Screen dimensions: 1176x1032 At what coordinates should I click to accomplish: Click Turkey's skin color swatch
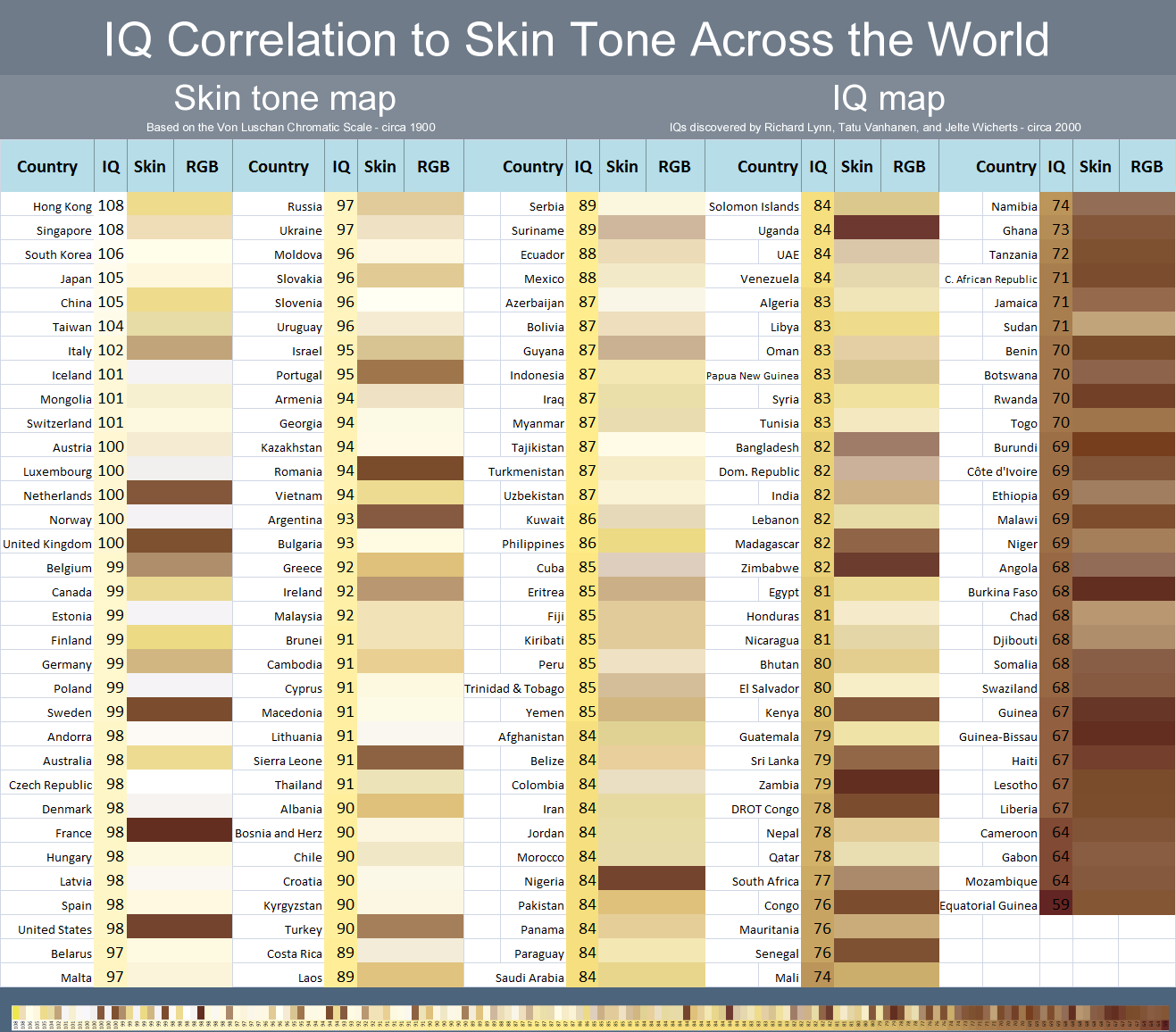pyautogui.click(x=411, y=928)
